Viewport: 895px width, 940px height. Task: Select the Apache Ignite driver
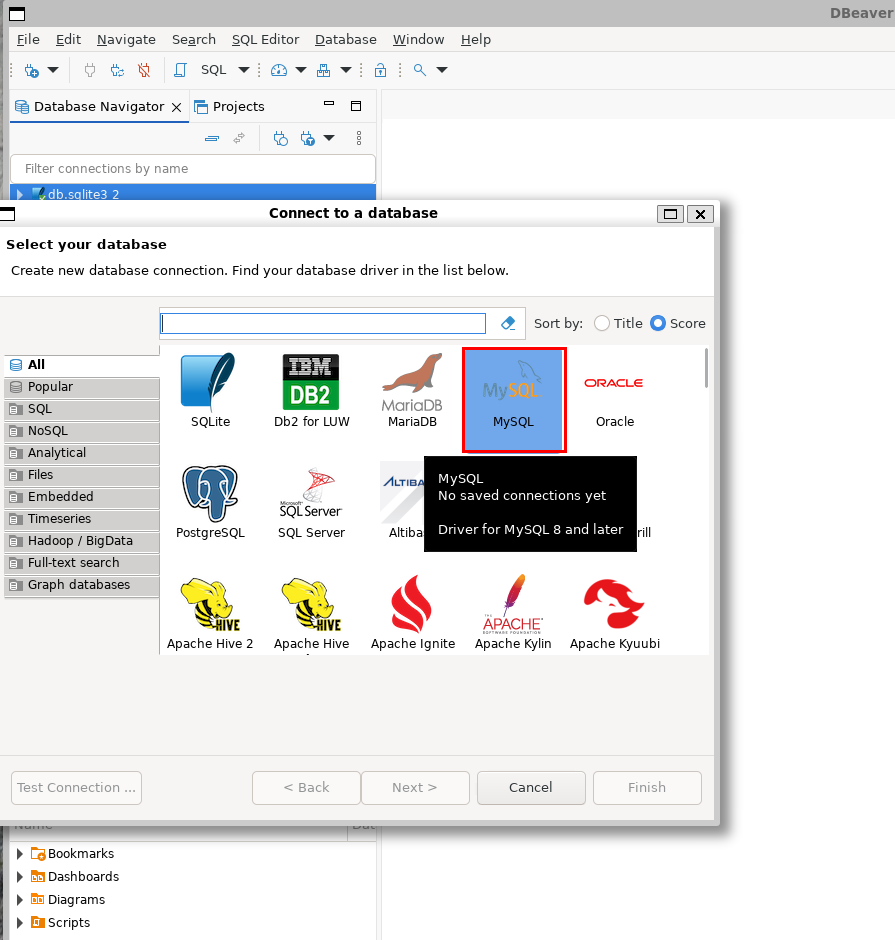pyautogui.click(x=412, y=613)
